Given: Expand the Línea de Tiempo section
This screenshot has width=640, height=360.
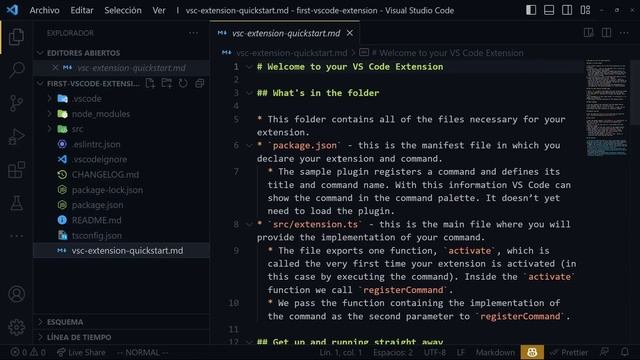Looking at the screenshot, I should click(x=40, y=337).
